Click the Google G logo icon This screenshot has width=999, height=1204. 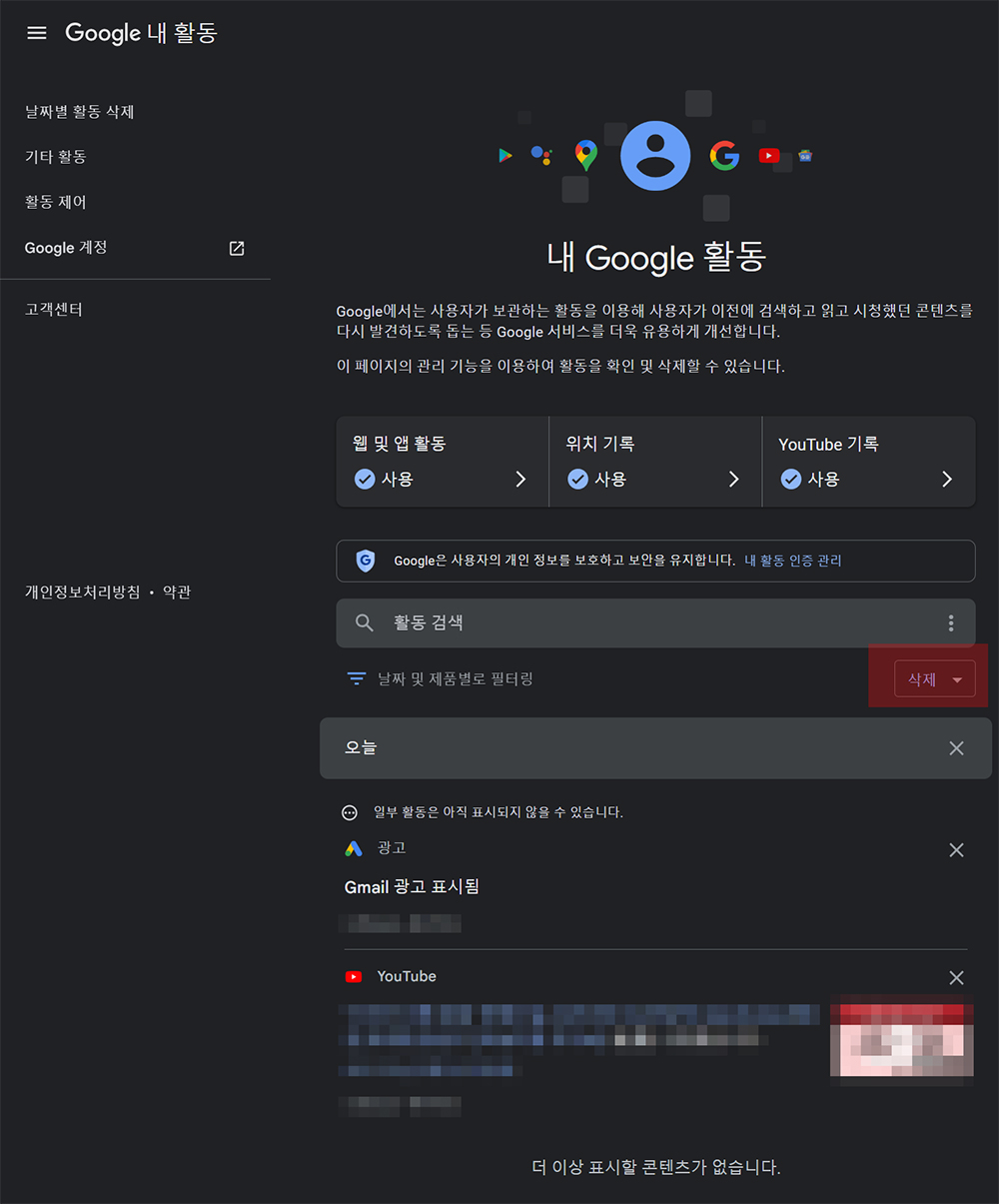click(x=724, y=156)
